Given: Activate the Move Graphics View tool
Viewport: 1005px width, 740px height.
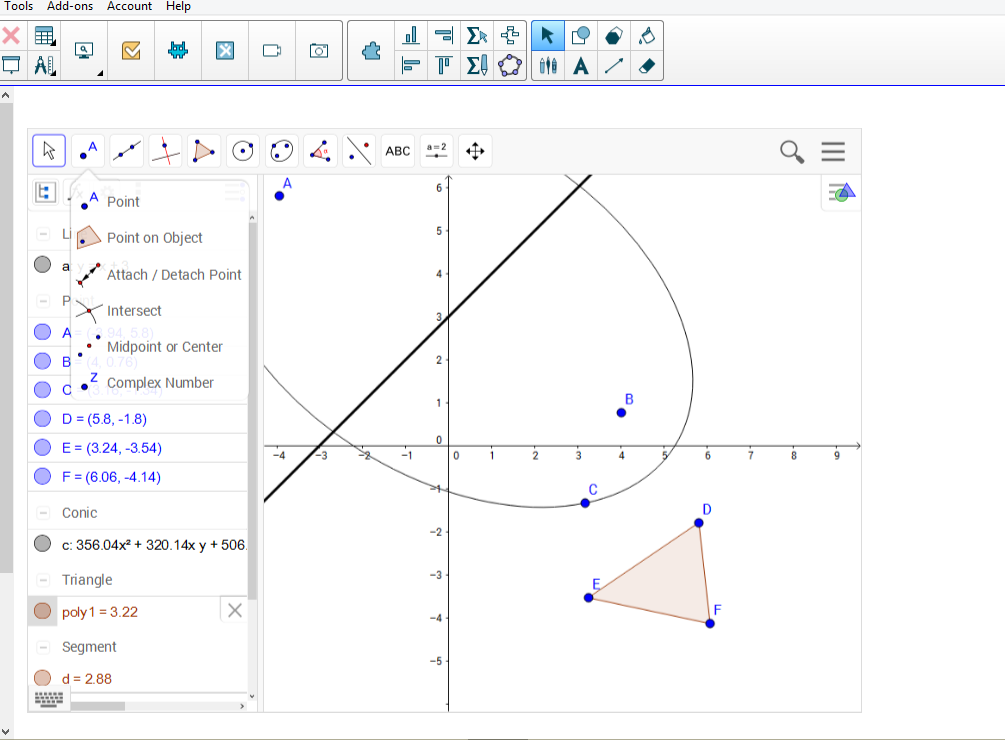Looking at the screenshot, I should click(475, 151).
